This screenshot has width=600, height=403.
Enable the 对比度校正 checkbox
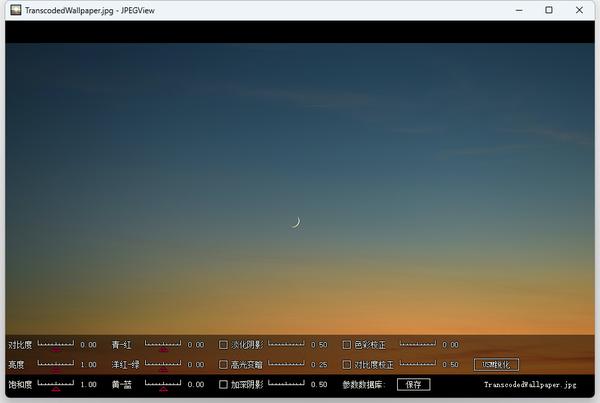click(x=346, y=364)
